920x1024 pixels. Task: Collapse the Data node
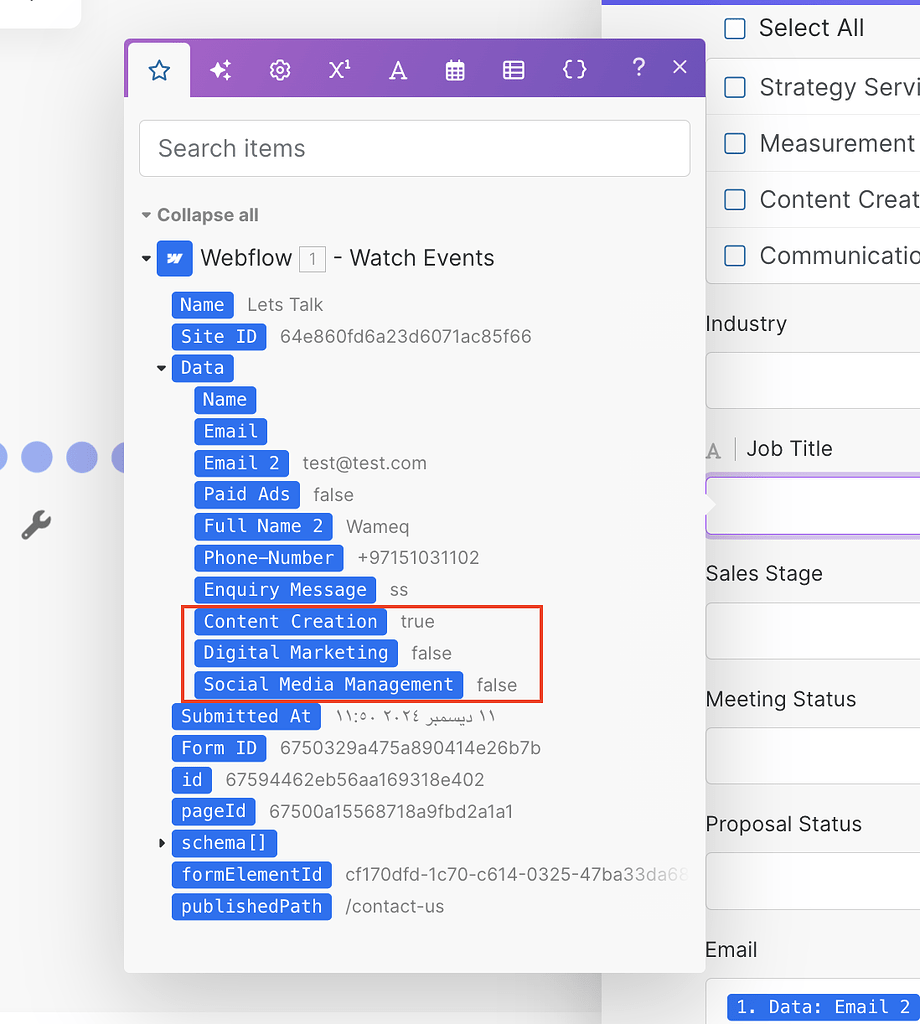161,368
